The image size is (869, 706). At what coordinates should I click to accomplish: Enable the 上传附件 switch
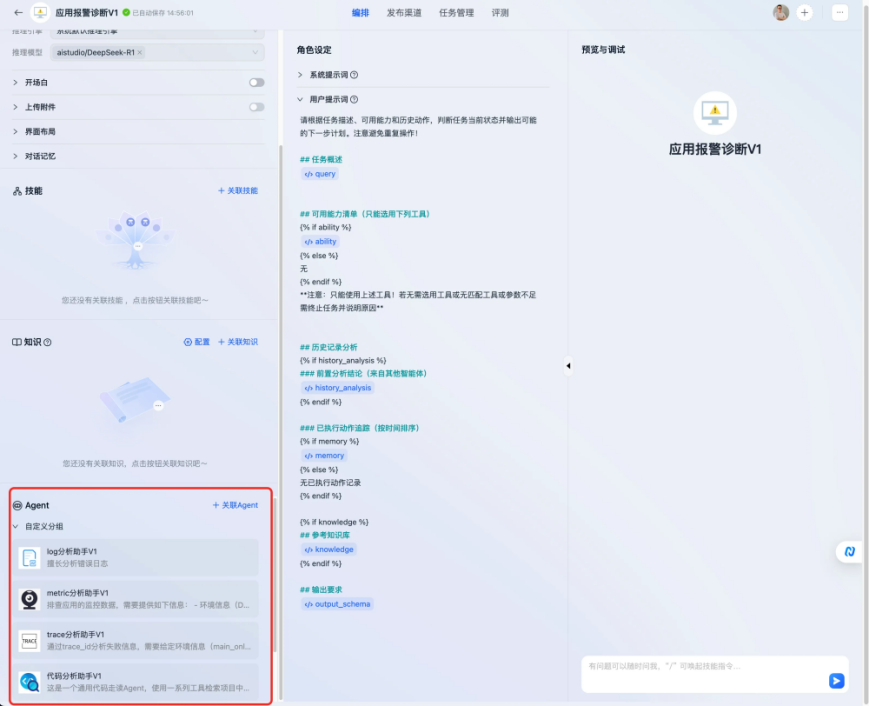tap(257, 107)
